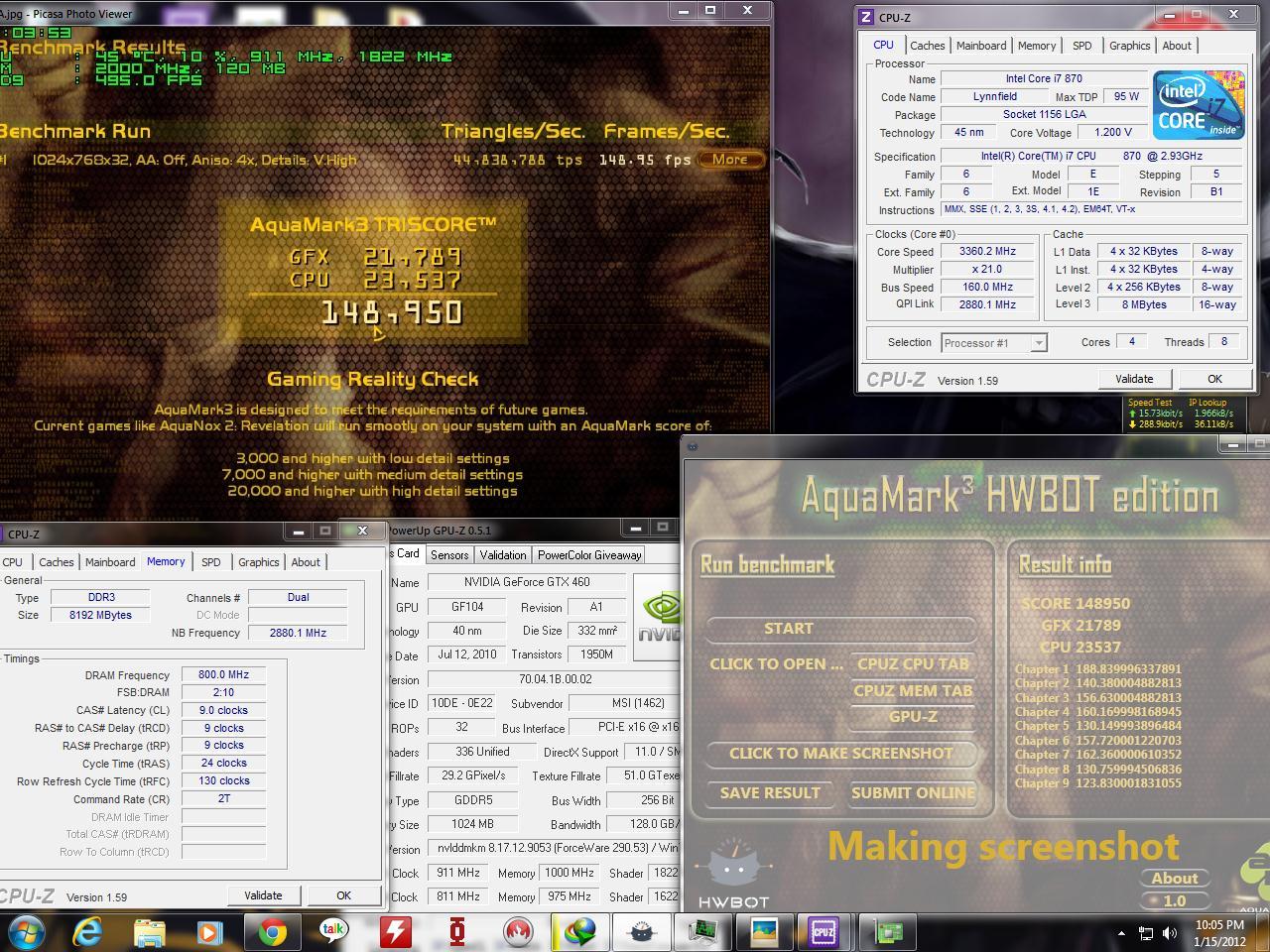Click the About button in HWBOT wrapper

click(x=1175, y=879)
